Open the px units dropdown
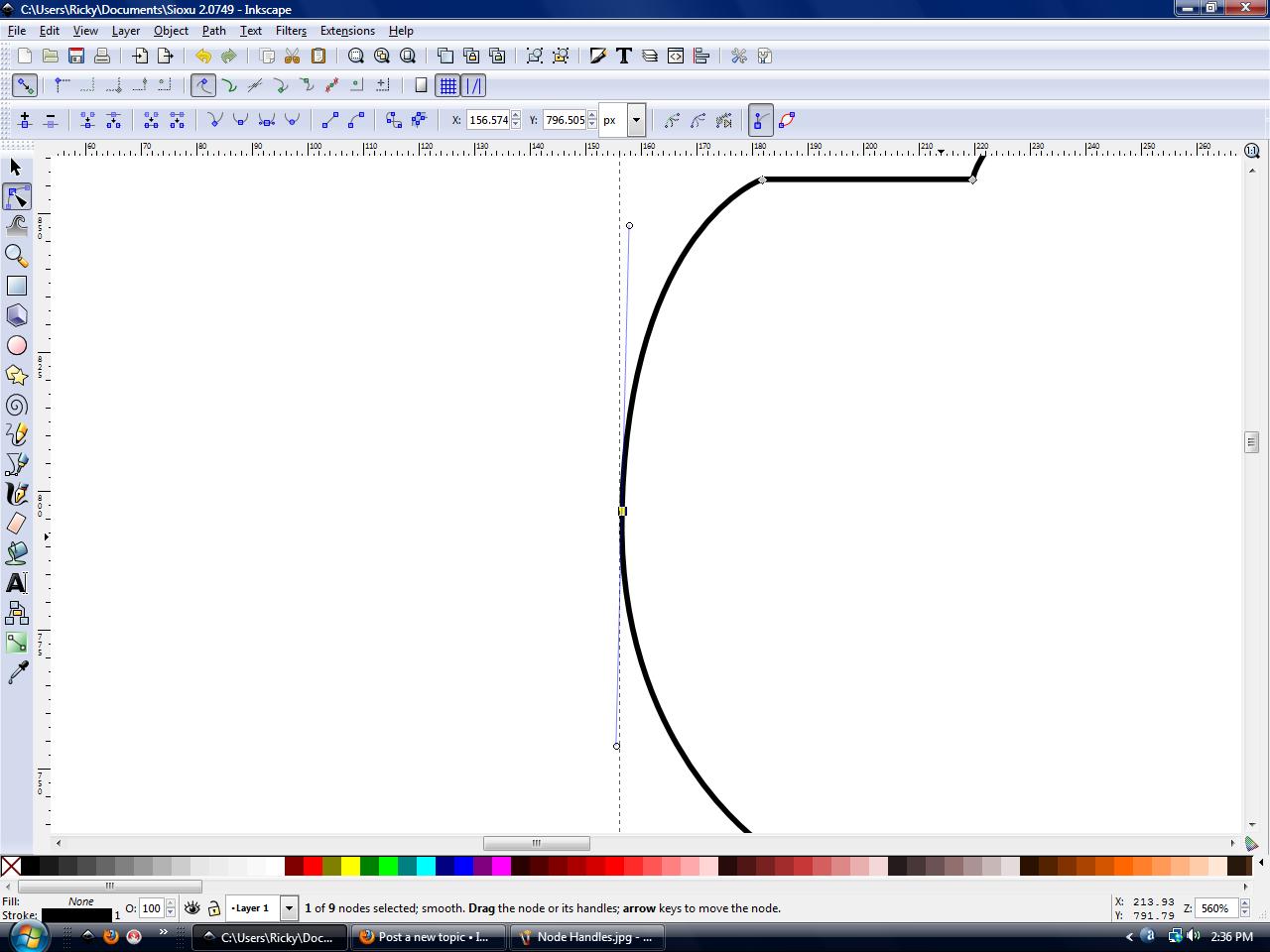Viewport: 1270px width, 952px height. click(x=636, y=120)
